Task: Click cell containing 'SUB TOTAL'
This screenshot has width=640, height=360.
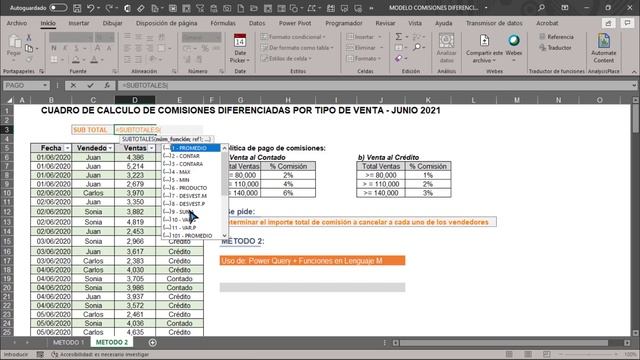Action: pyautogui.click(x=93, y=130)
